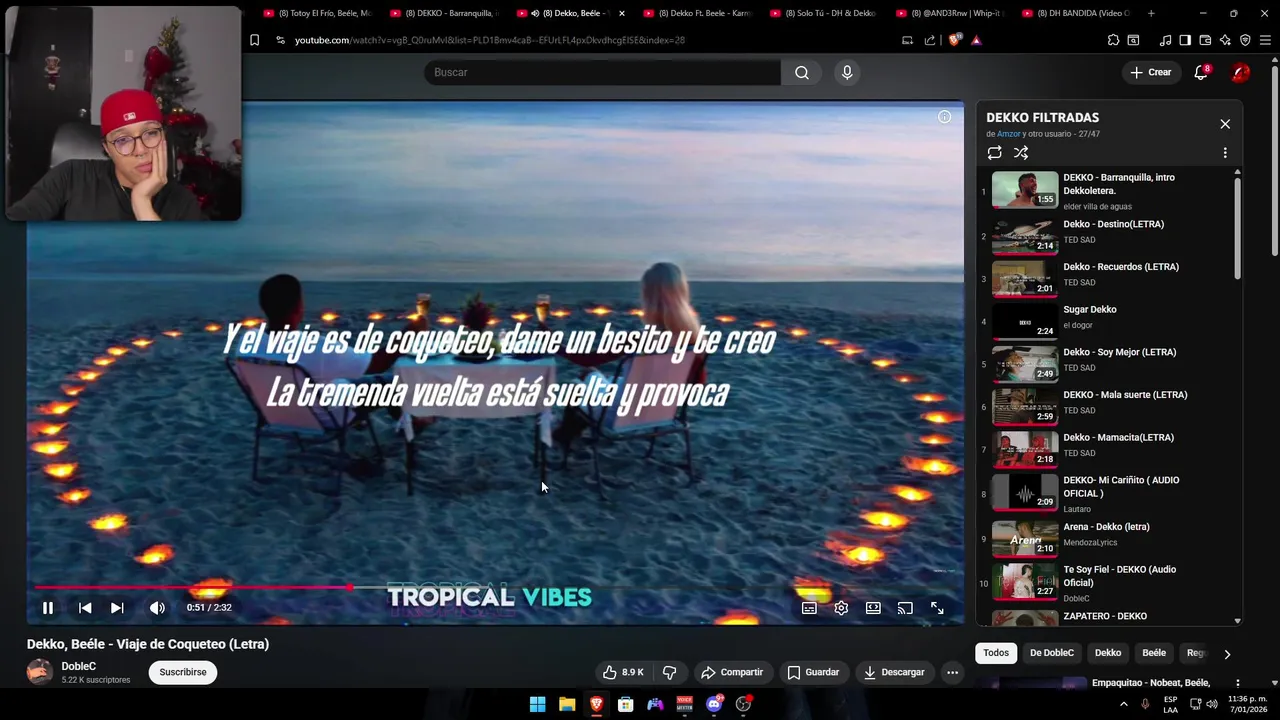Switch to DH BANDIDA browser tab
Screen dimensions: 1280x720
tap(1076, 13)
